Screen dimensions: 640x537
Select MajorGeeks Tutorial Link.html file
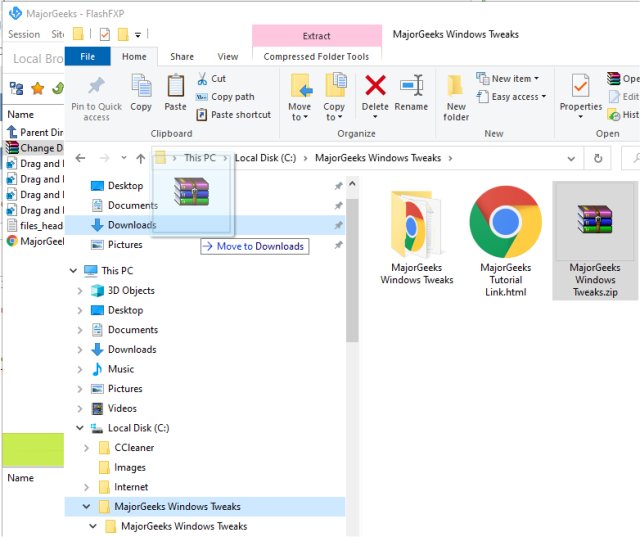(506, 241)
